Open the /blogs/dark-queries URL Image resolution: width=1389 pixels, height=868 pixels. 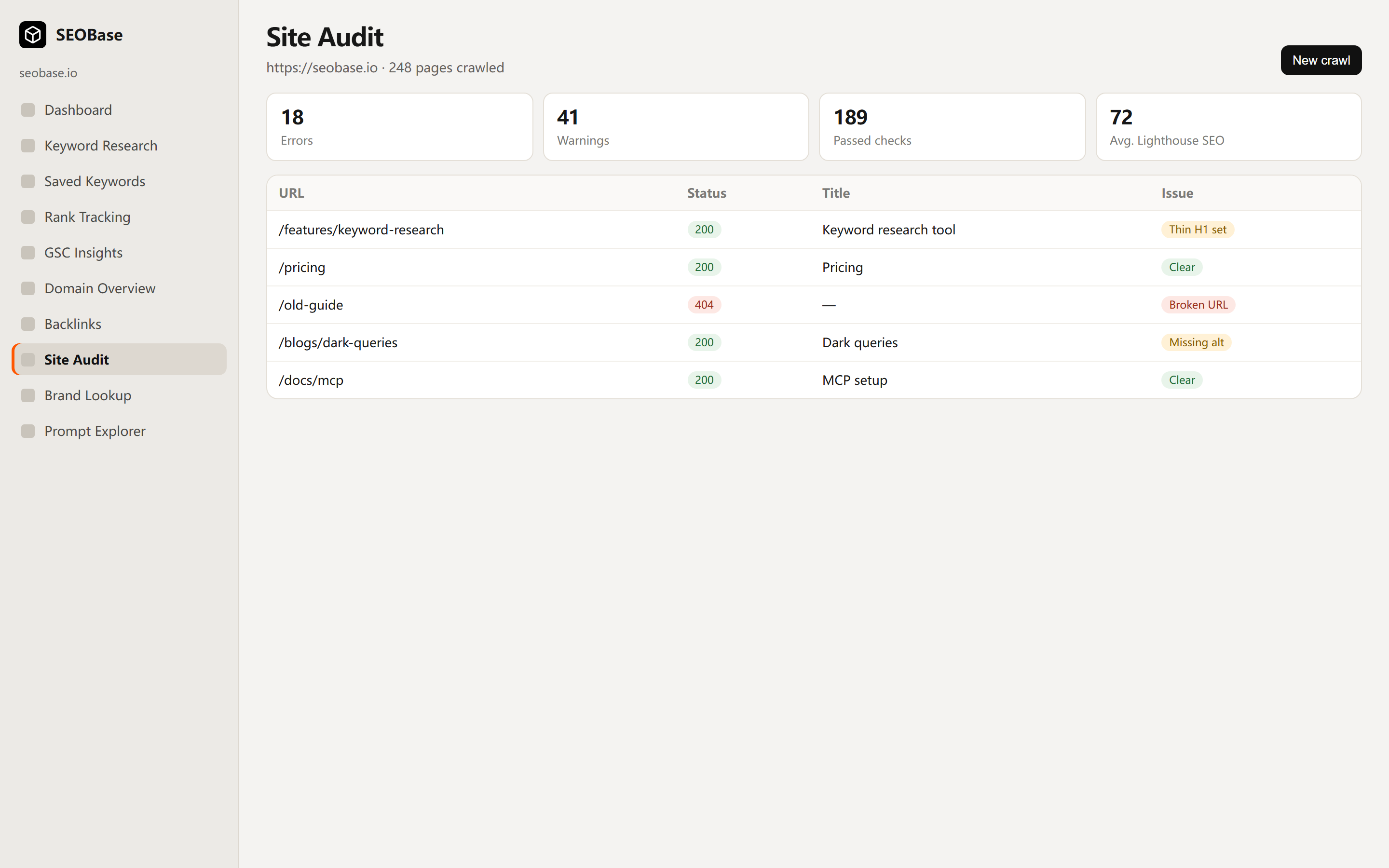pyautogui.click(x=338, y=343)
